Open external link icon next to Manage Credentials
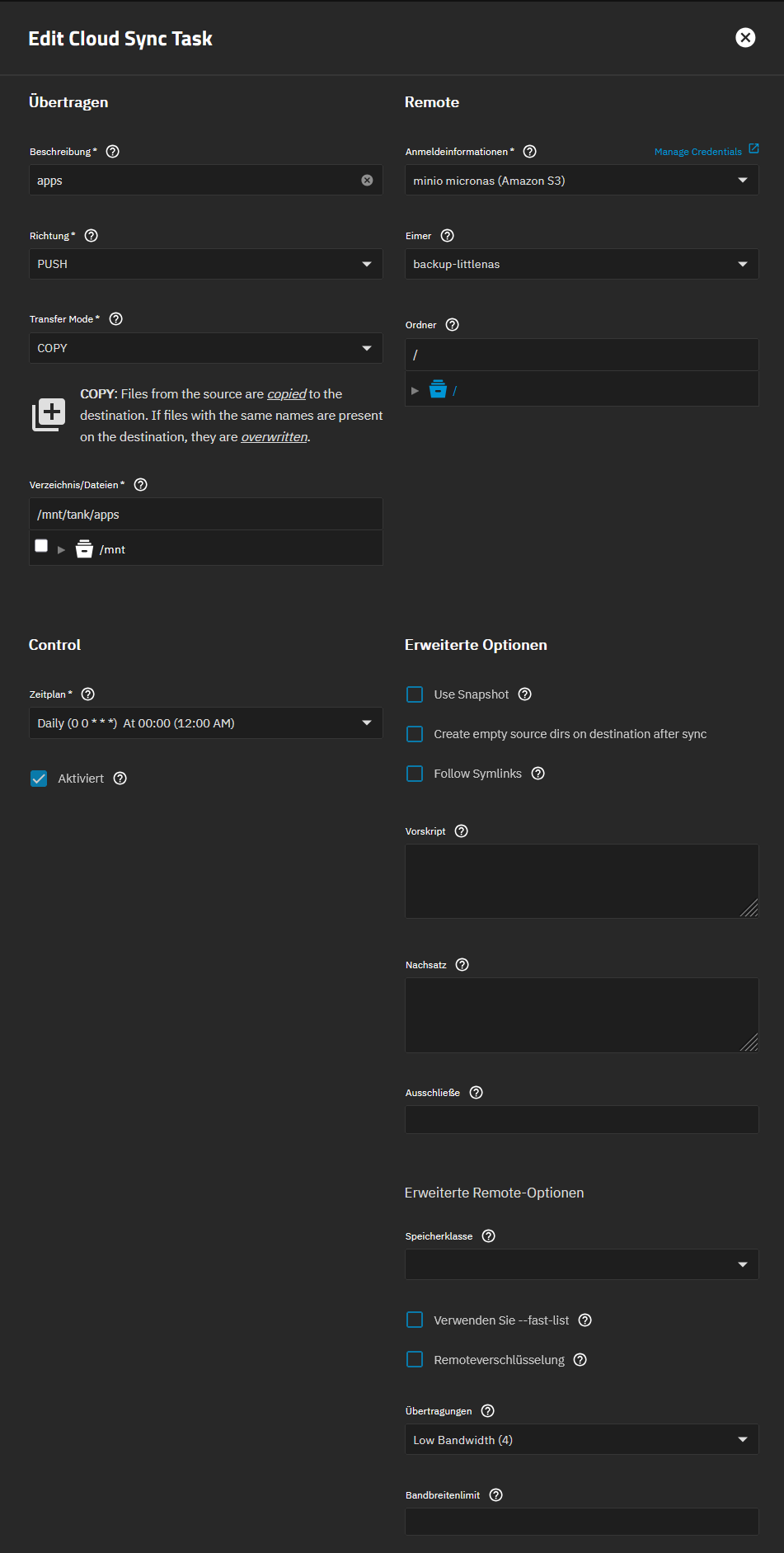 click(x=753, y=148)
